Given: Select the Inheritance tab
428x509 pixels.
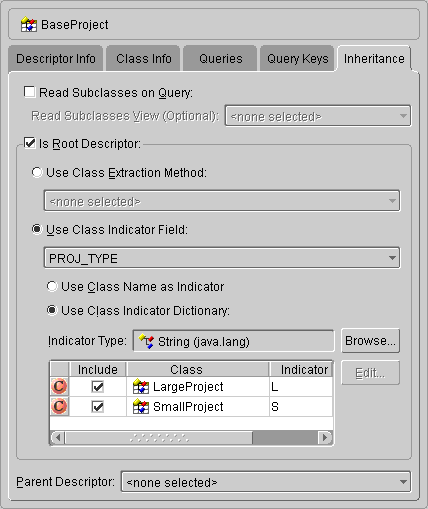Looking at the screenshot, I should pyautogui.click(x=374, y=59).
